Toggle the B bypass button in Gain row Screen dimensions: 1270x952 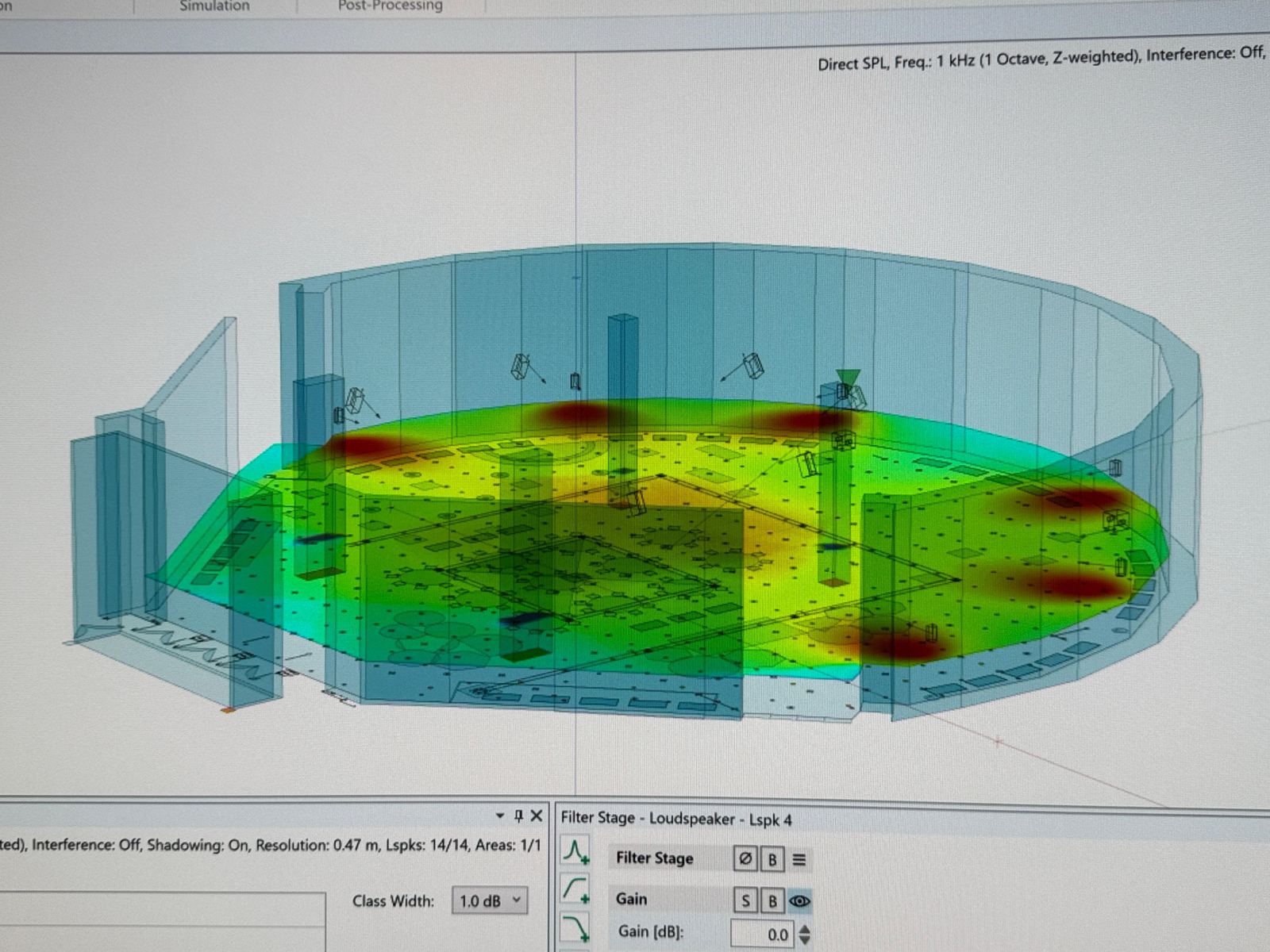772,901
